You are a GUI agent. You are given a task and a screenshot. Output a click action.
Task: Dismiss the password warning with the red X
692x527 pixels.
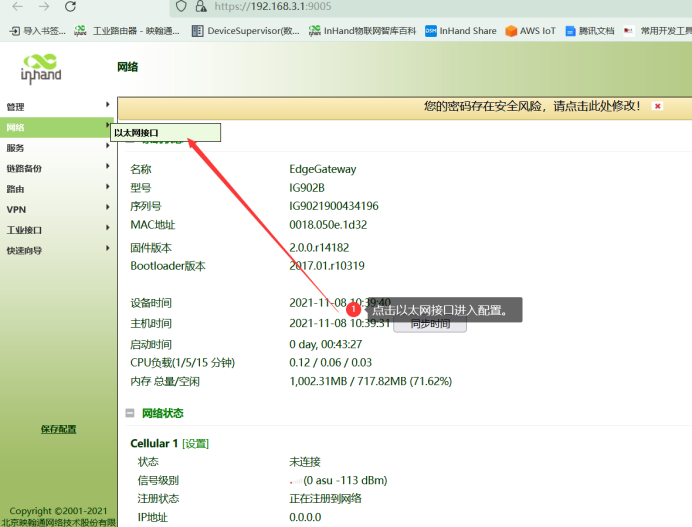(657, 105)
